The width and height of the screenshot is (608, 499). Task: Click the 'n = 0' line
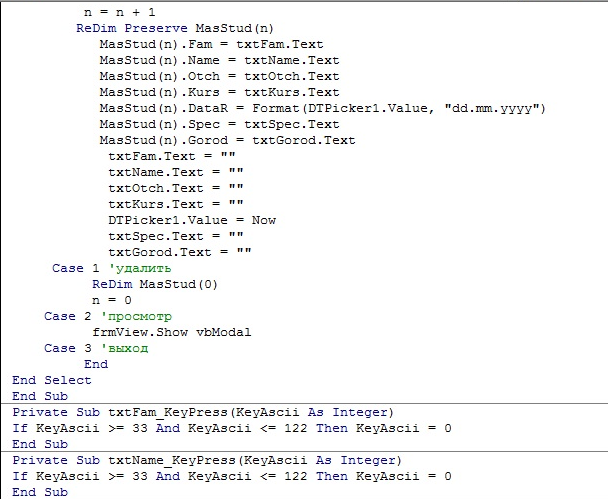[x=112, y=300]
